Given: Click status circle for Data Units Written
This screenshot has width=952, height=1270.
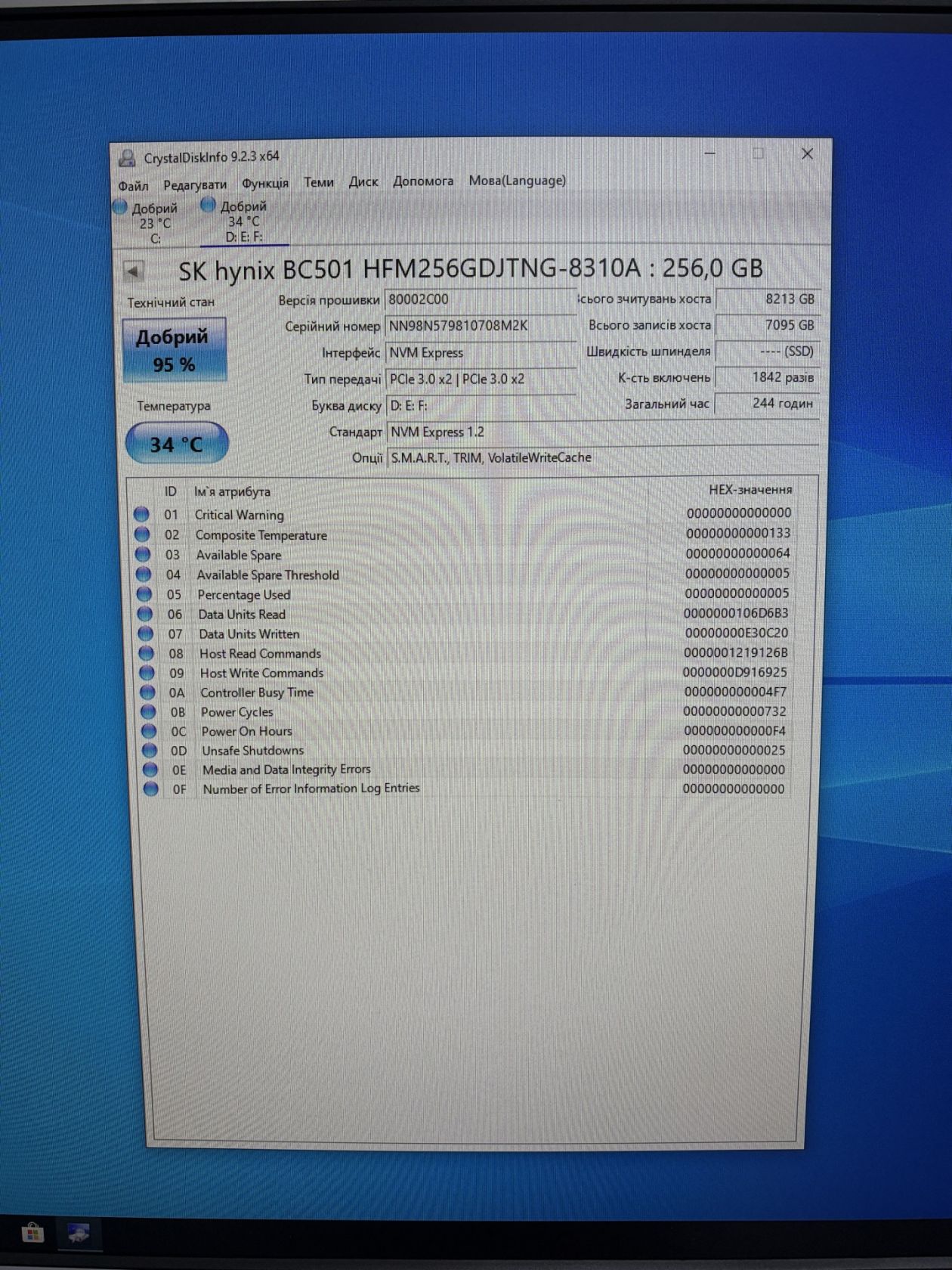Looking at the screenshot, I should tap(146, 633).
